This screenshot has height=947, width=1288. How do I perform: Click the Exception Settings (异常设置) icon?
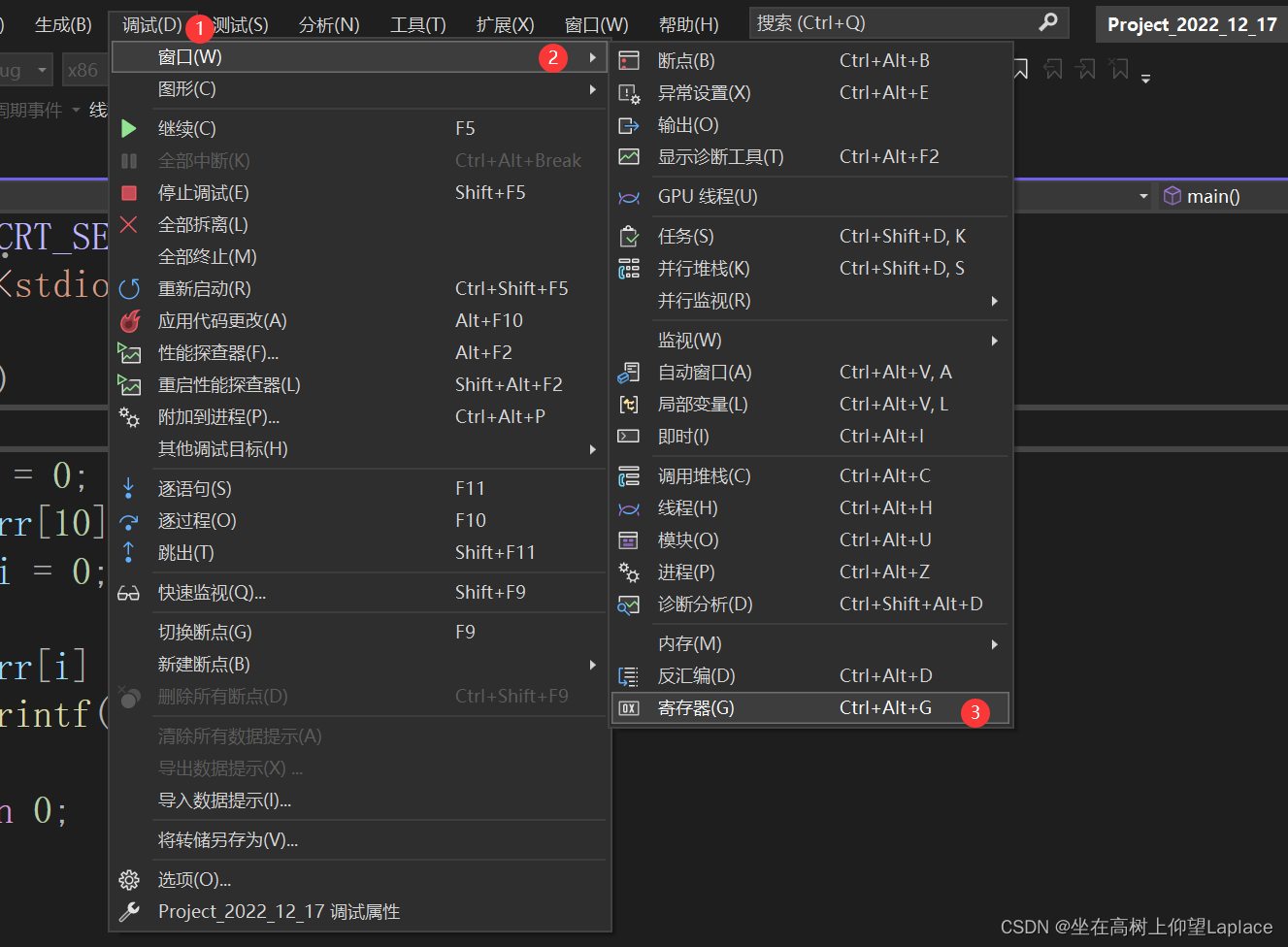point(629,93)
